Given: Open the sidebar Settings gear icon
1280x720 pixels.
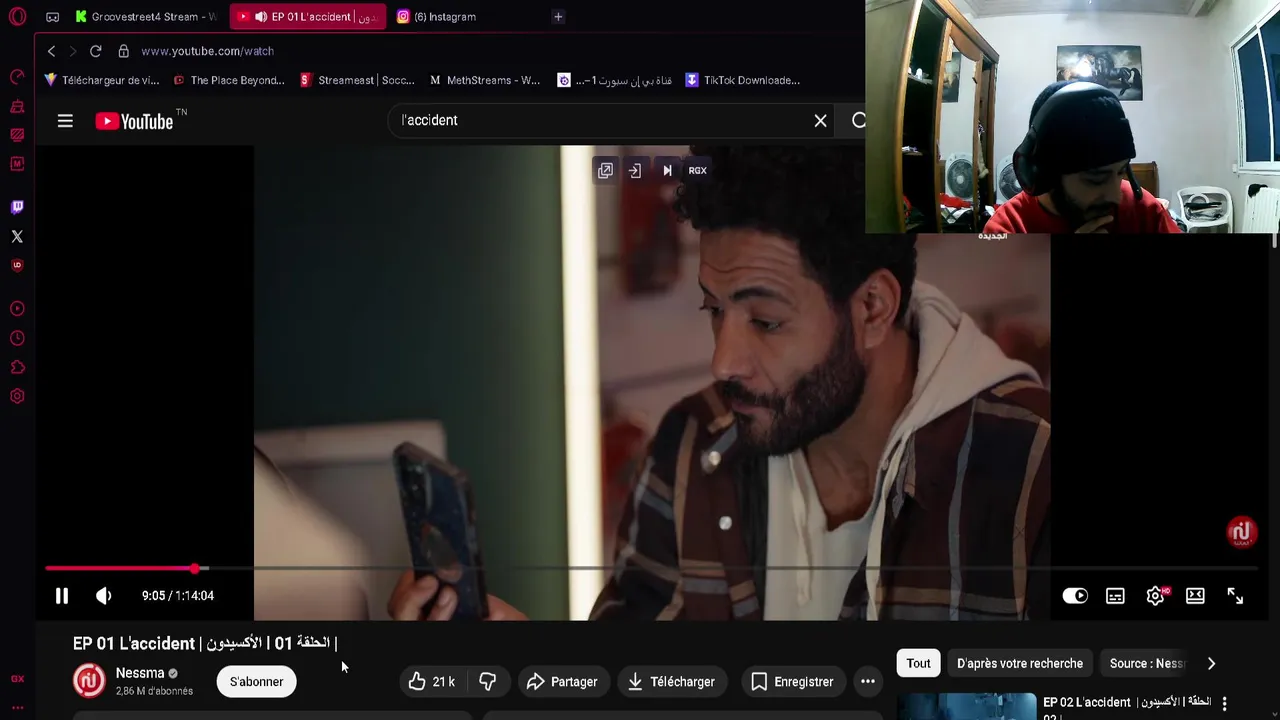Looking at the screenshot, I should 17,397.
